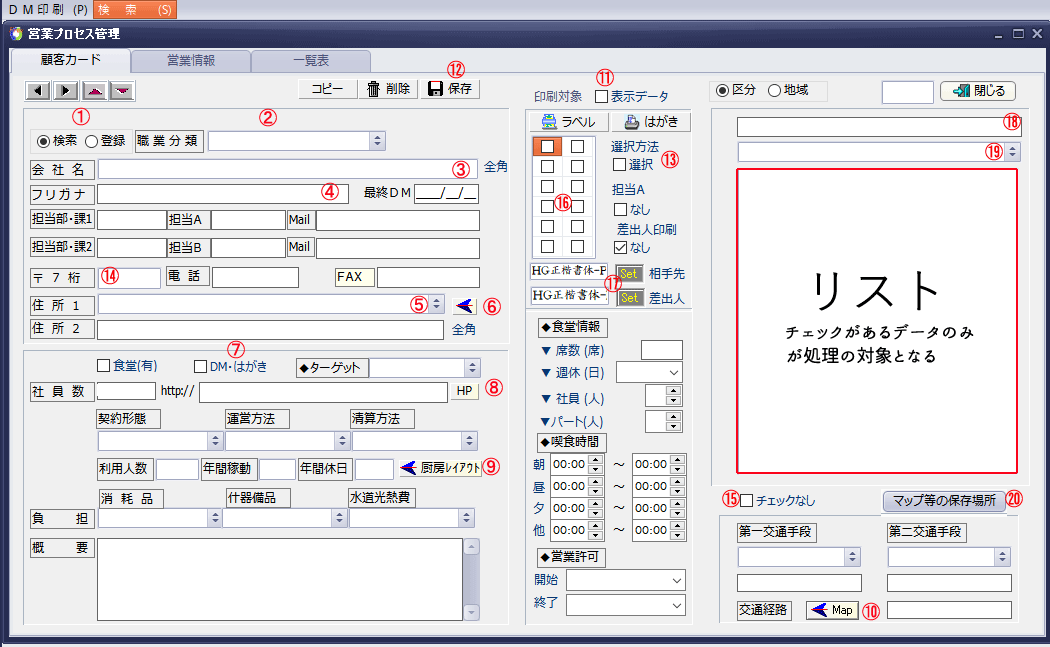Screen dimensions: 1050x647
Task: Switch to the 営業情報 tab
Action: pyautogui.click(x=190, y=60)
